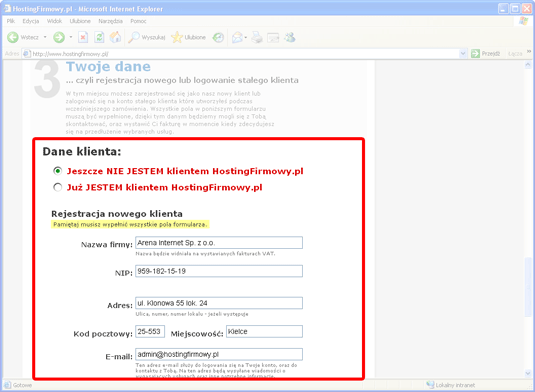The width and height of the screenshot is (535, 392).
Task: Click the page icon in address bar
Action: [27, 54]
